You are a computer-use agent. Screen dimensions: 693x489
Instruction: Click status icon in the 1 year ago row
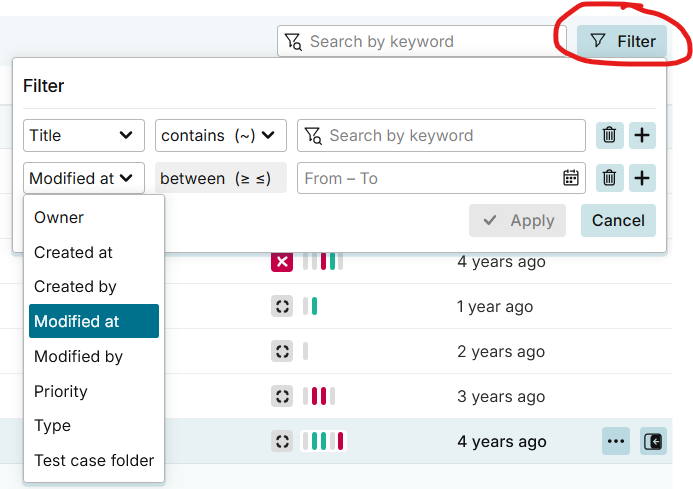pyautogui.click(x=282, y=307)
